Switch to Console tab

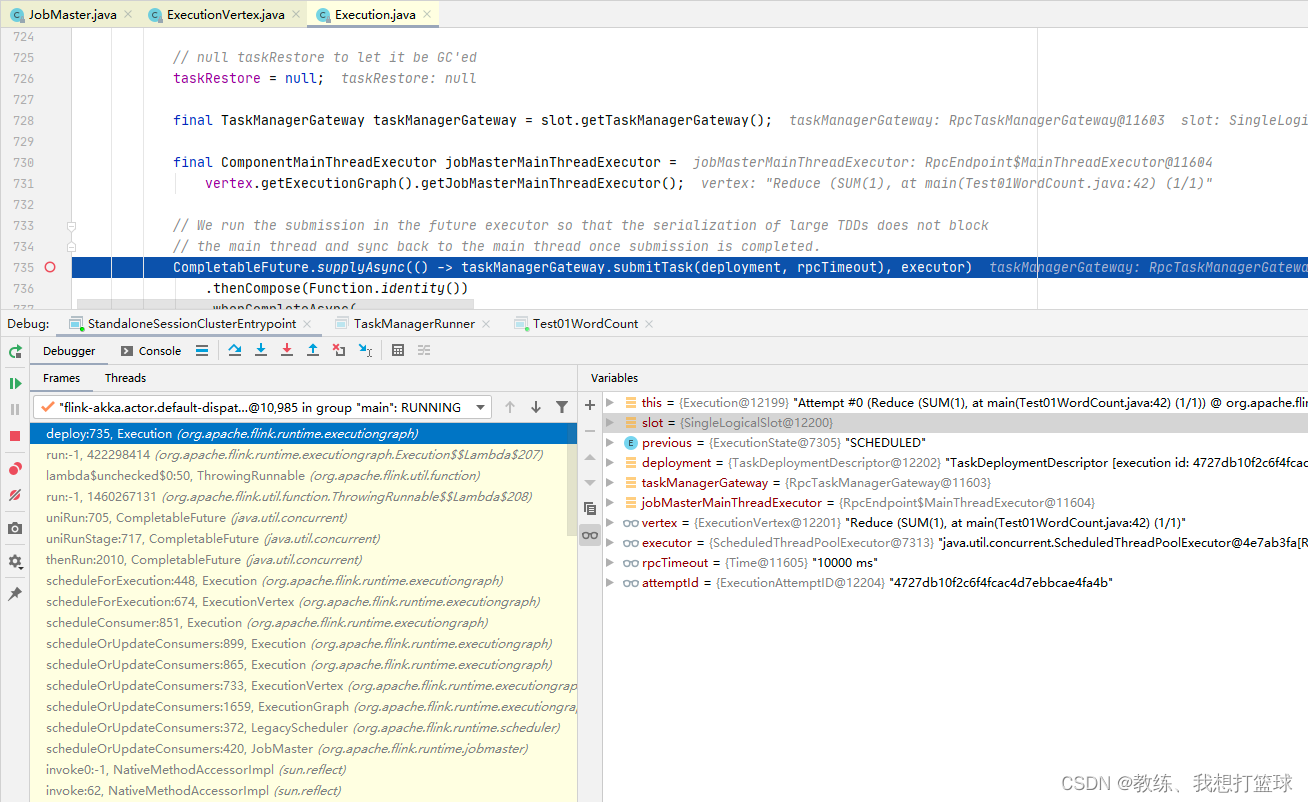click(x=151, y=351)
